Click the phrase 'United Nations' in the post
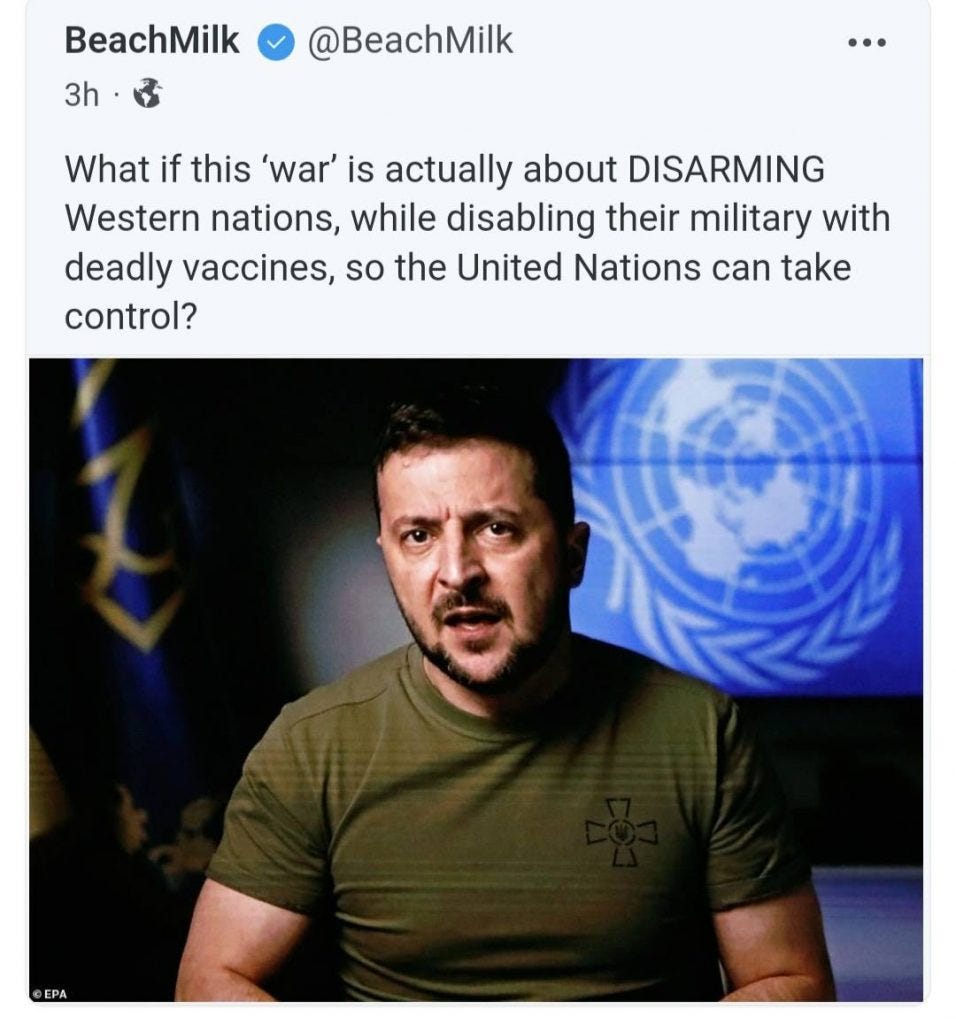This screenshot has width=956, height=1024. point(578,268)
